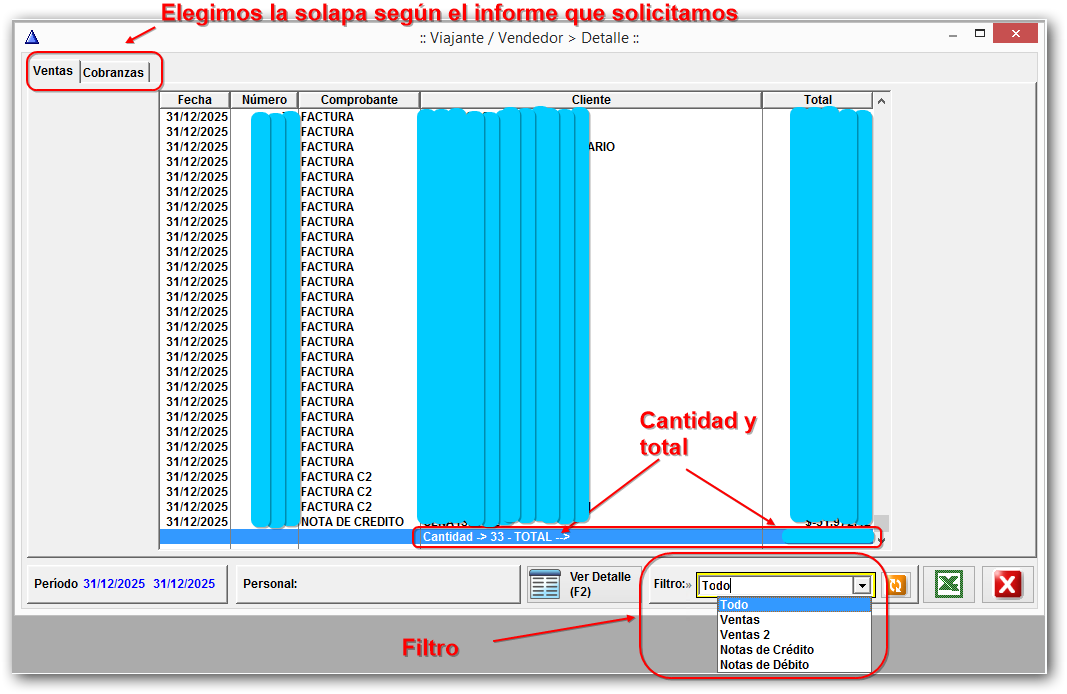Click the Total column header
Screen dimensions: 1067x694
coord(817,100)
